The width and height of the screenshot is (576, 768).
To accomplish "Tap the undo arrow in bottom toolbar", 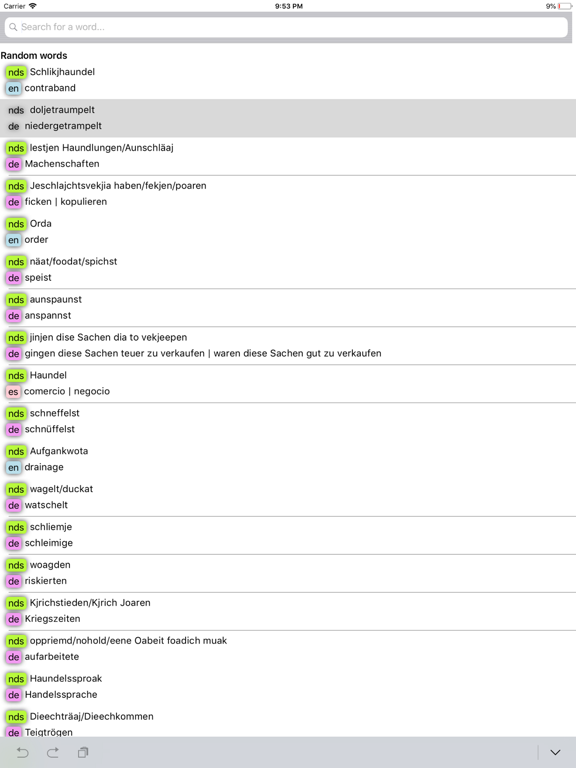I will click(23, 752).
